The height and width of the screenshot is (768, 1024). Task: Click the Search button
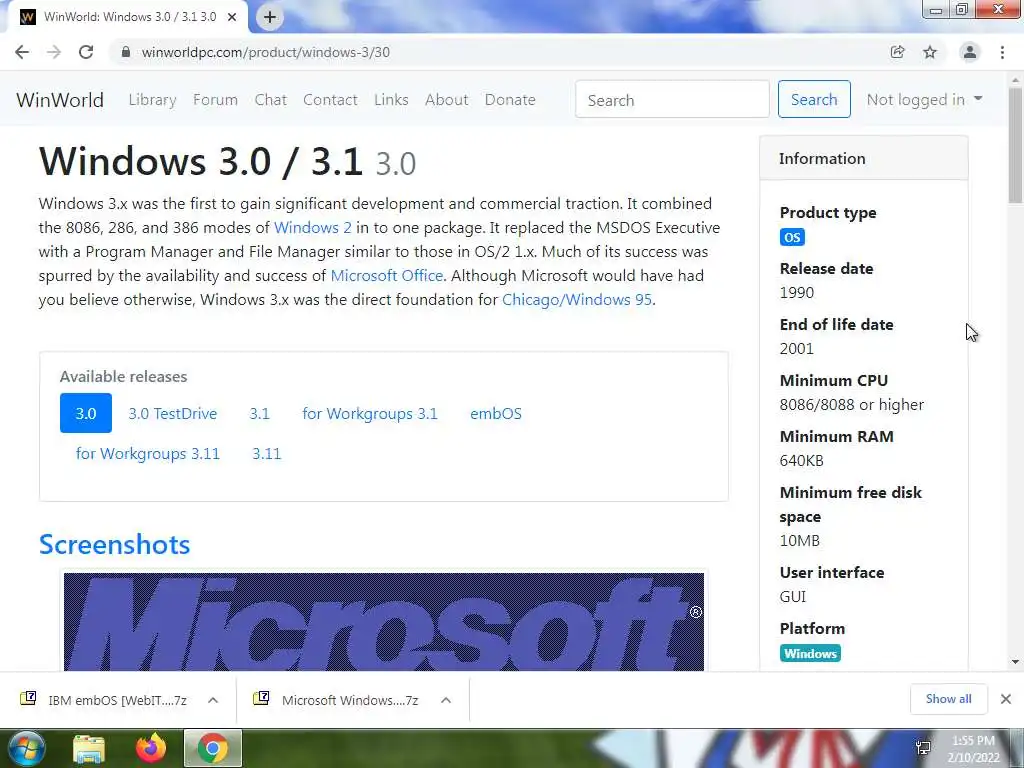click(814, 99)
